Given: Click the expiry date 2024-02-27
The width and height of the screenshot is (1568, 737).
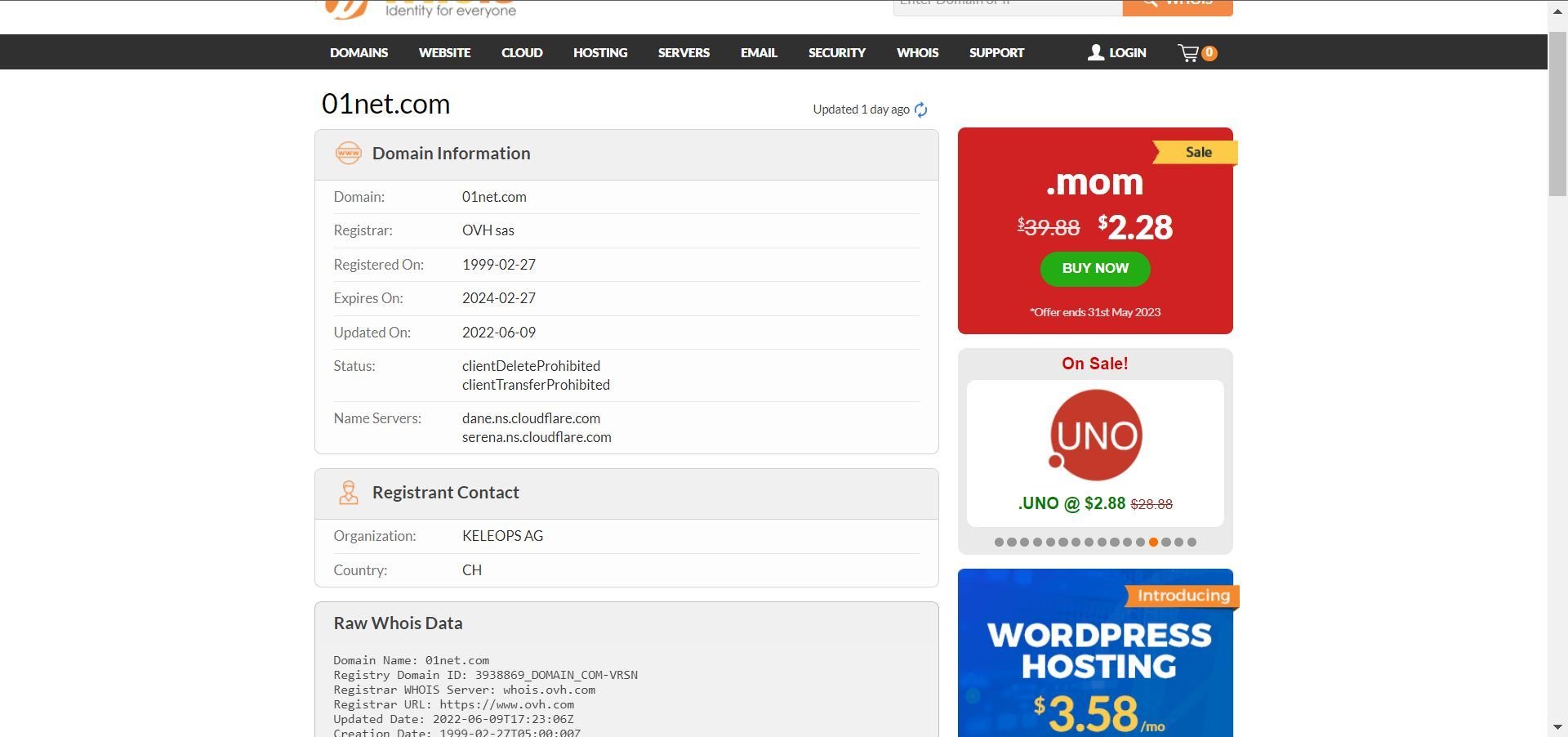Looking at the screenshot, I should point(499,298).
